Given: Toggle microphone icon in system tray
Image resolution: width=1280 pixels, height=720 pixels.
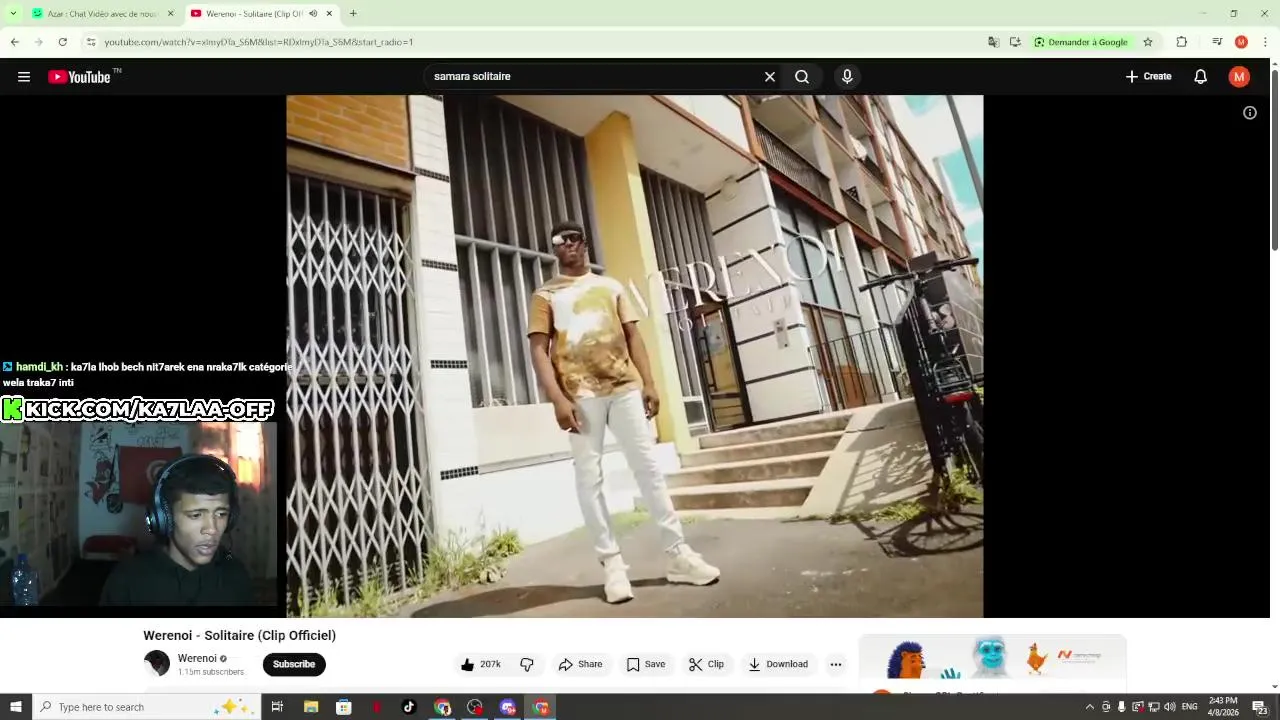Looking at the screenshot, I should (x=1122, y=707).
